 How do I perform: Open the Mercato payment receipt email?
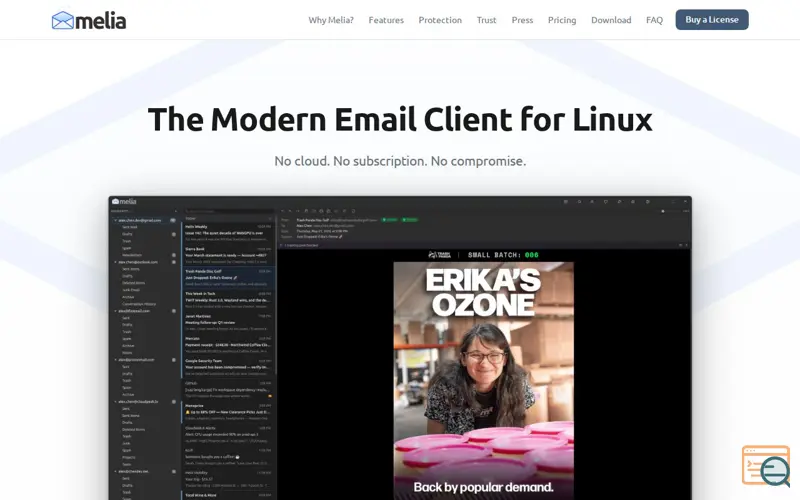click(x=228, y=345)
